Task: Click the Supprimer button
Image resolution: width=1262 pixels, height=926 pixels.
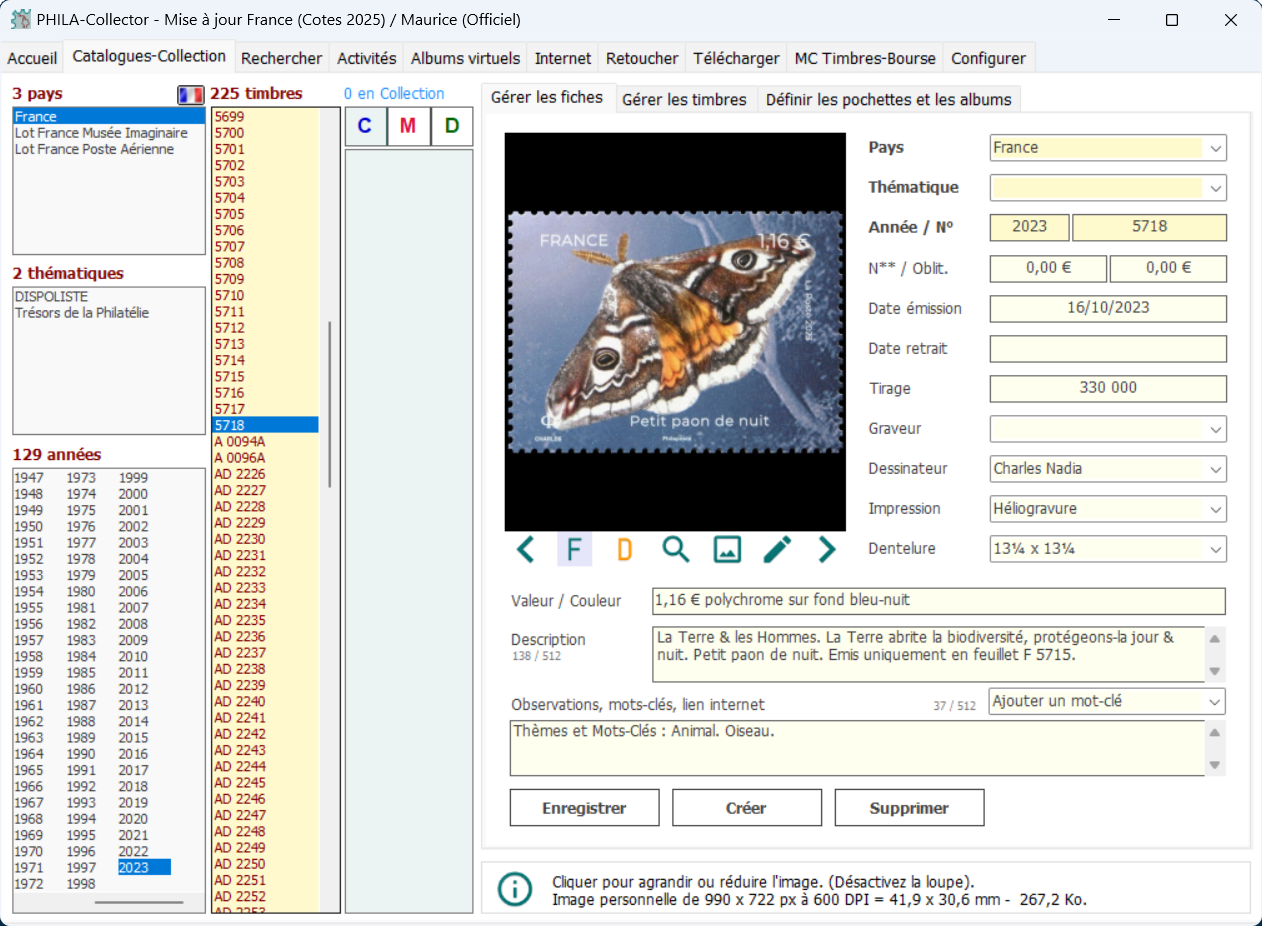Action: tap(909, 808)
